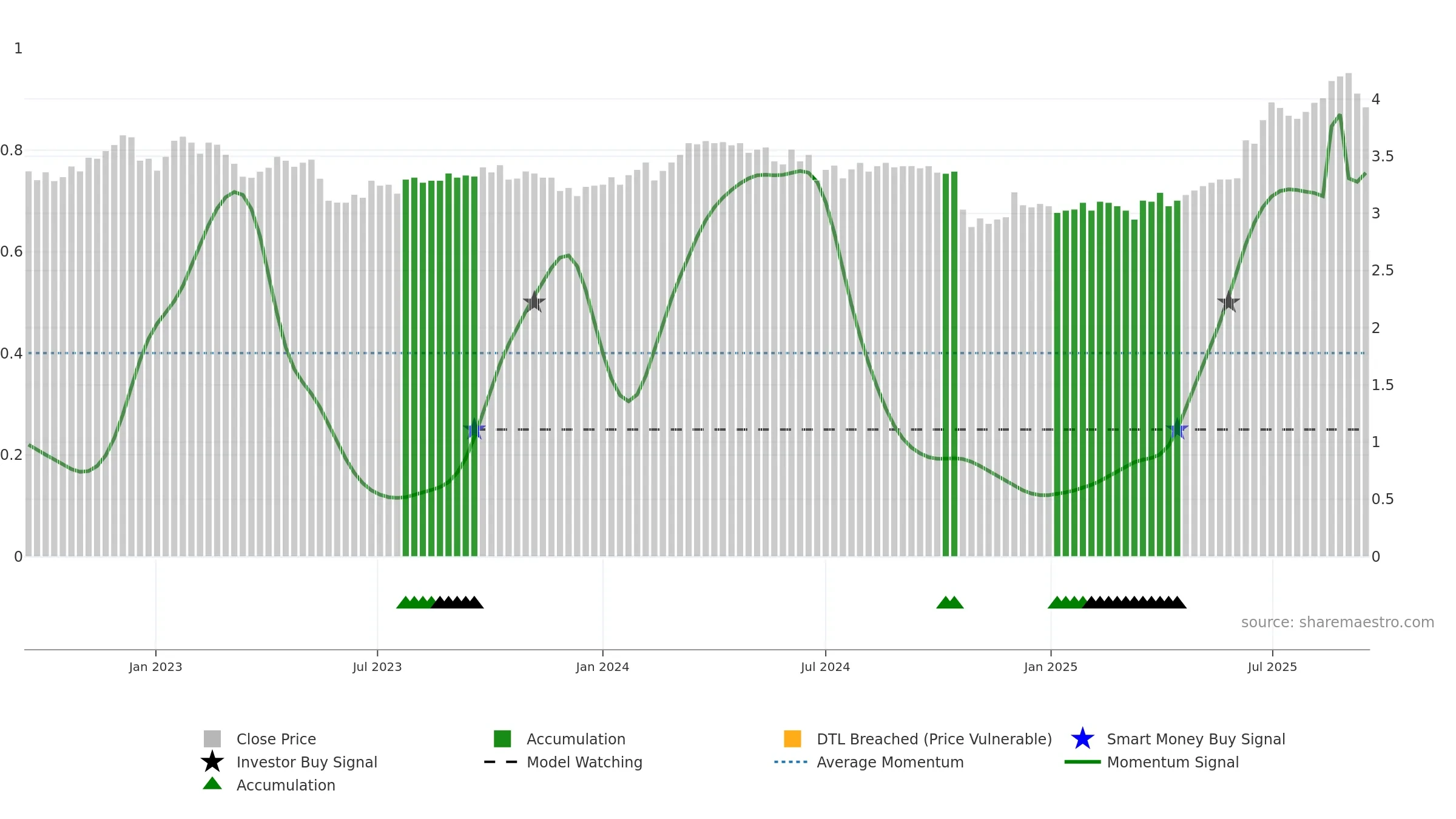Image resolution: width=1456 pixels, height=819 pixels.
Task: Click the green Accumulation triangle legend icon
Action: point(212,783)
